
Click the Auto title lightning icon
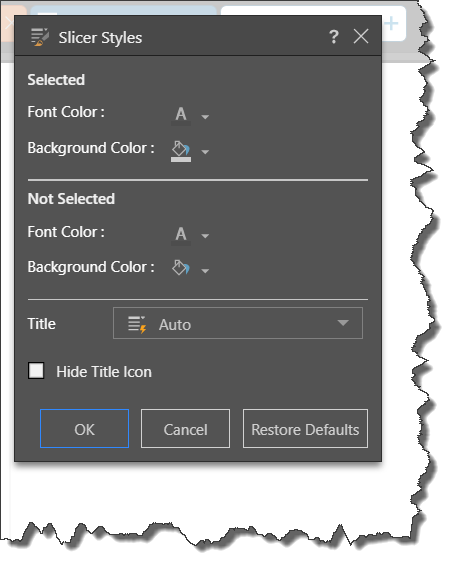[137, 324]
